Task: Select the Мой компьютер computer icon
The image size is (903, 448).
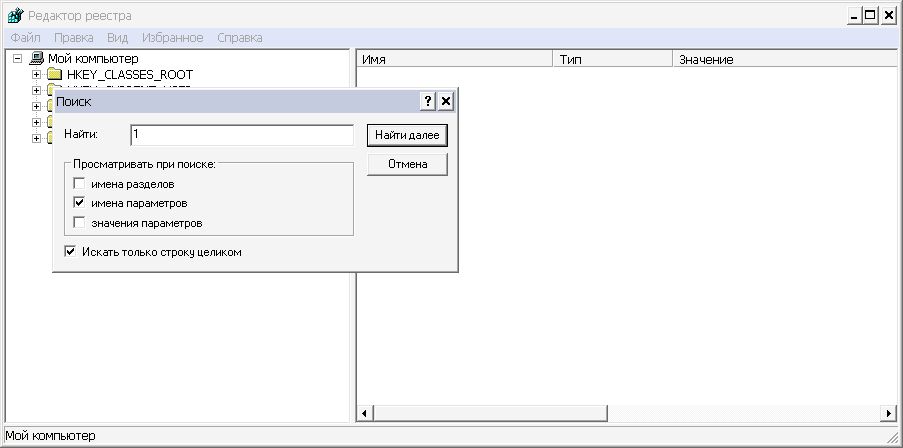Action: pyautogui.click(x=37, y=59)
